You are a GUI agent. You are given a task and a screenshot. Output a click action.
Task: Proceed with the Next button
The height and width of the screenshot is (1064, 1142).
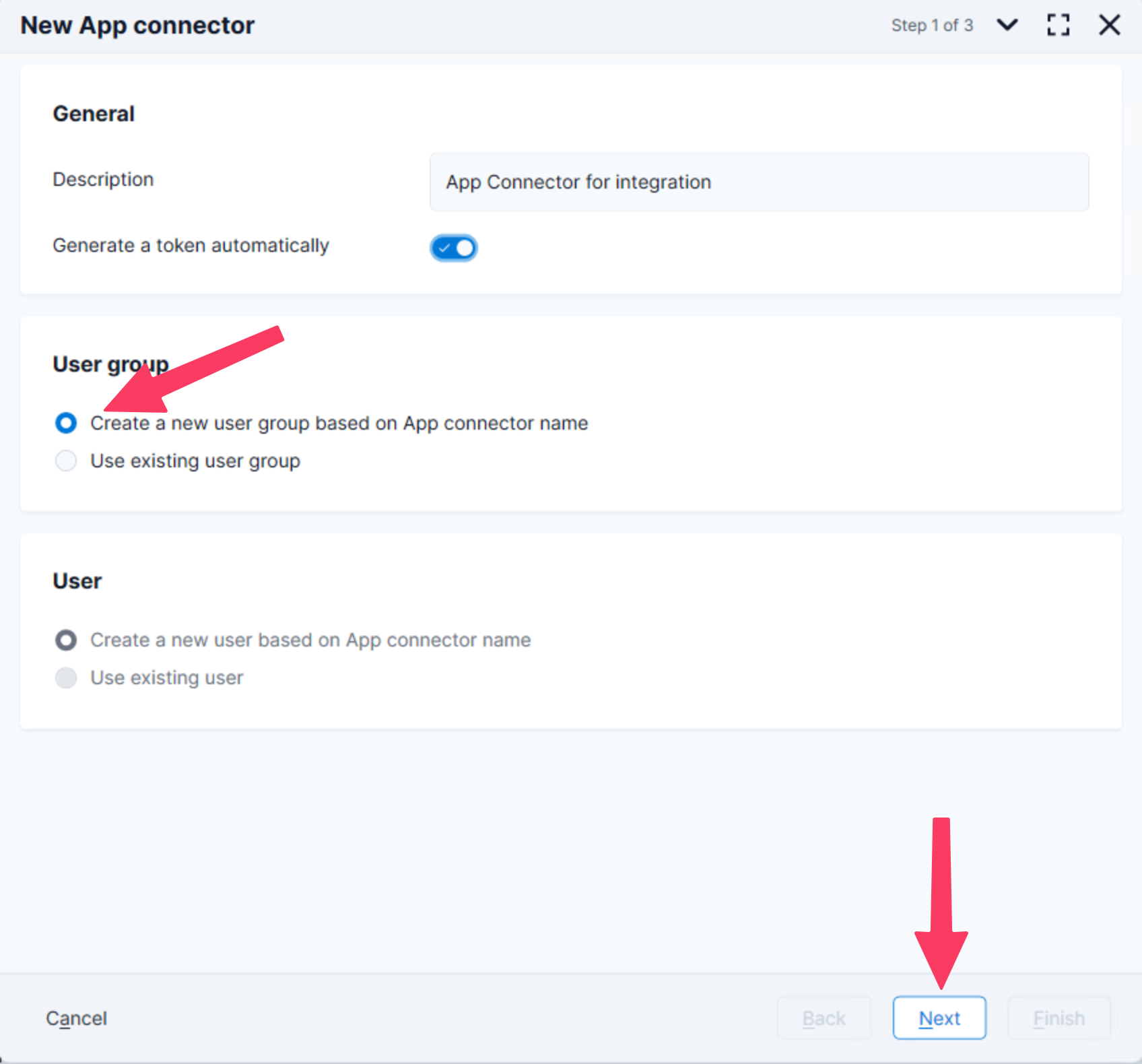(939, 1018)
